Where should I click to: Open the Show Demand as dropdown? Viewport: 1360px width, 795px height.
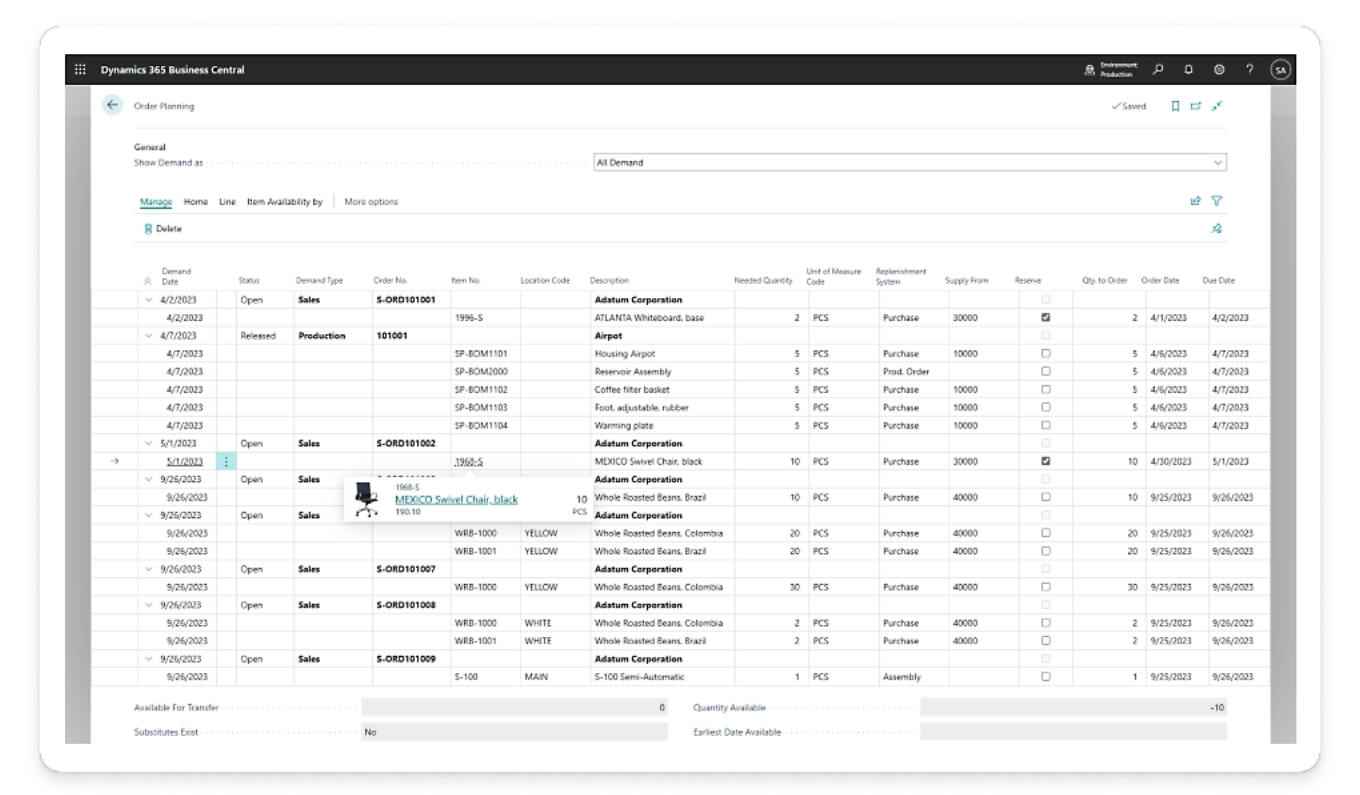click(909, 162)
